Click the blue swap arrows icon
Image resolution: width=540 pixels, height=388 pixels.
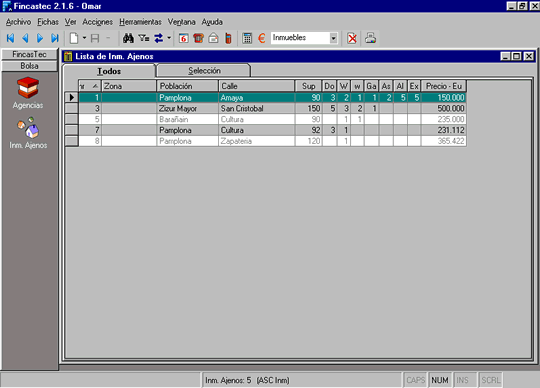tap(159, 38)
